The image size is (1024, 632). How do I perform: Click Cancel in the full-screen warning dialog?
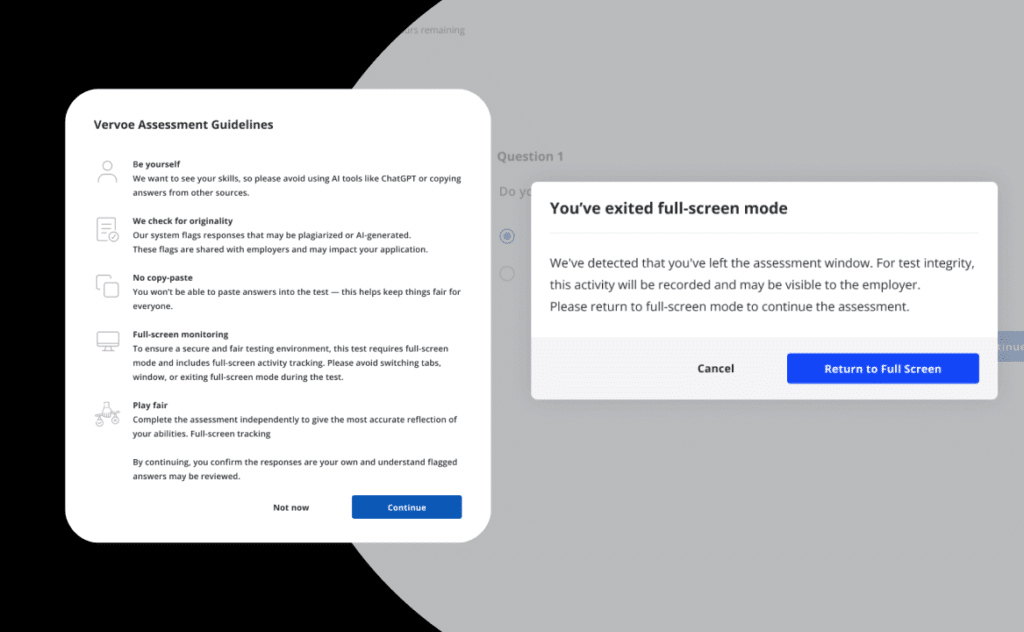pos(715,368)
